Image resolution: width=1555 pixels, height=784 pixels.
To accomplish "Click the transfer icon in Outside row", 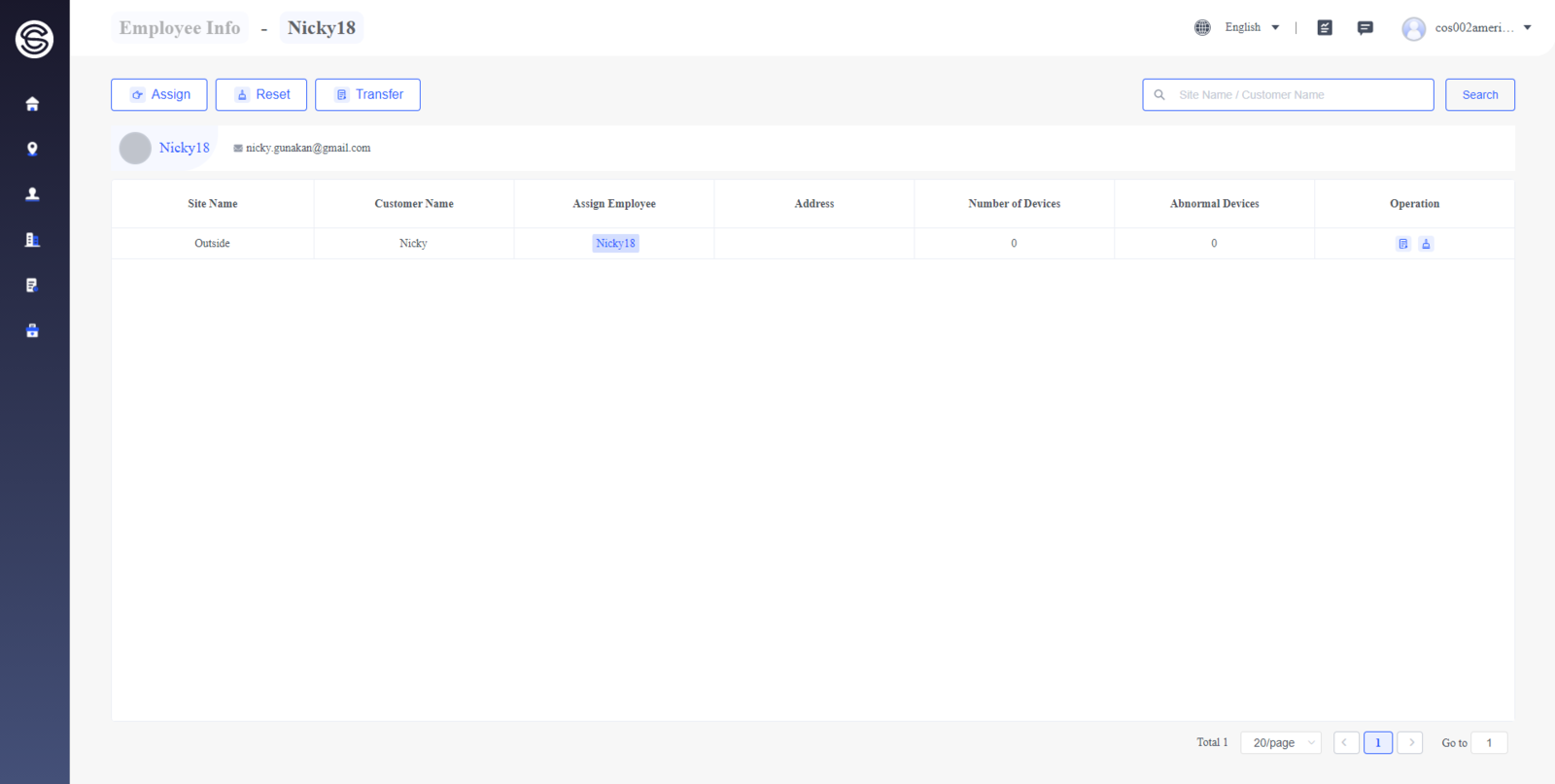I will [1403, 244].
